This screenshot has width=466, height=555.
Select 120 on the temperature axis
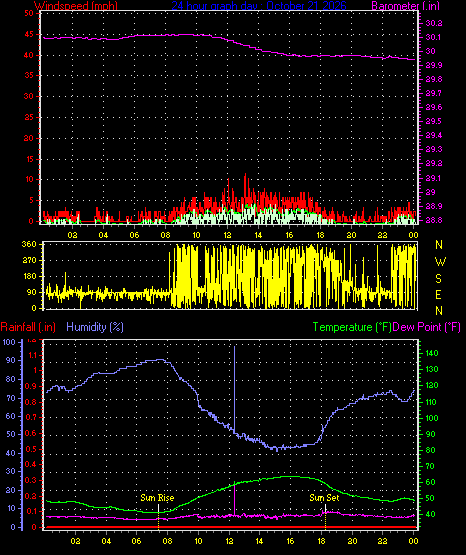[432, 385]
